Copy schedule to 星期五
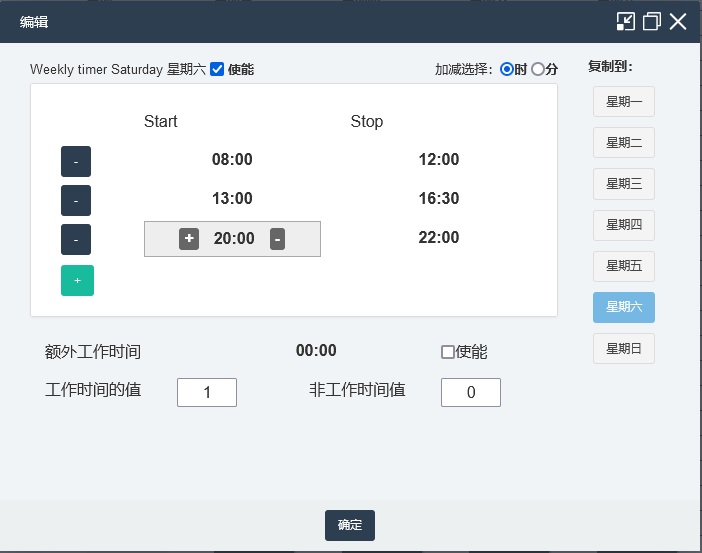 (624, 266)
